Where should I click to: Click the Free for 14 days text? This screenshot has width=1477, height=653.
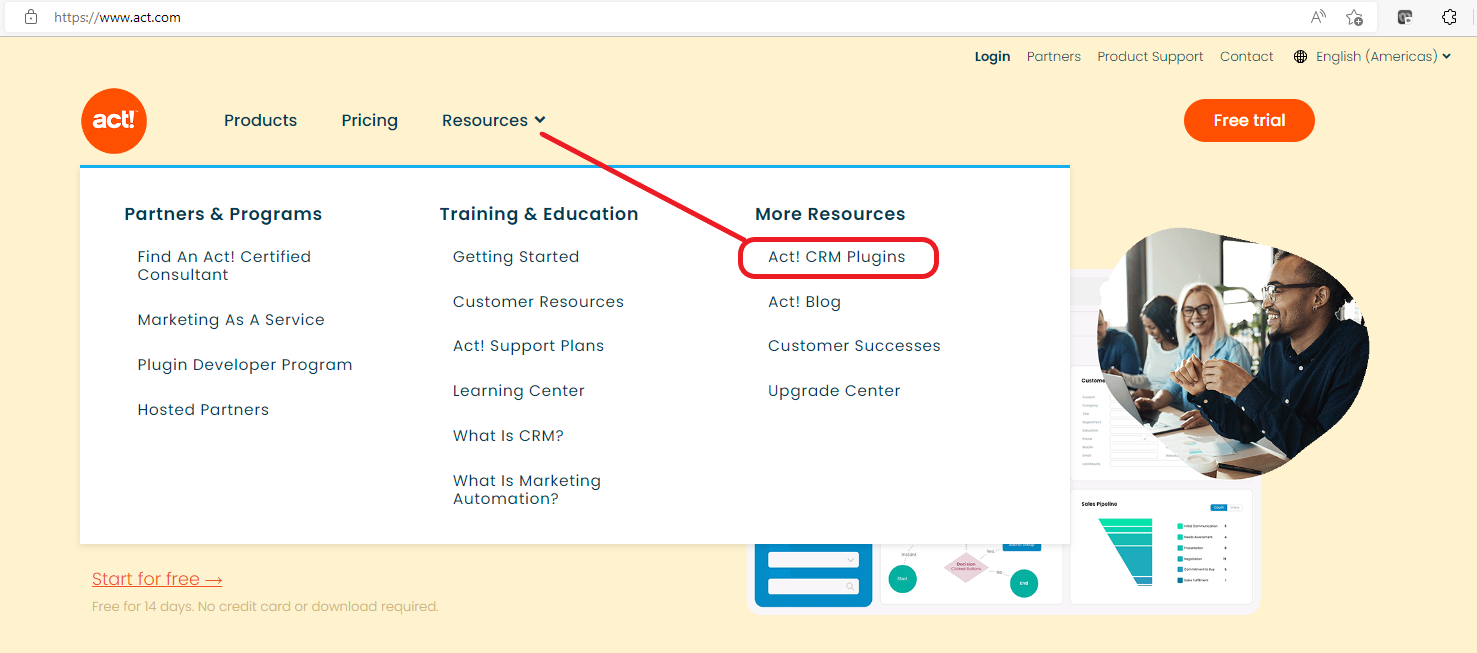pyautogui.click(x=265, y=606)
